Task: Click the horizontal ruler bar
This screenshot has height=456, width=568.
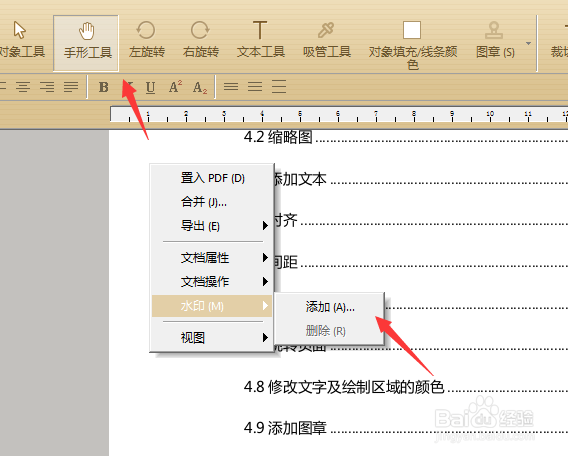Action: (339, 114)
